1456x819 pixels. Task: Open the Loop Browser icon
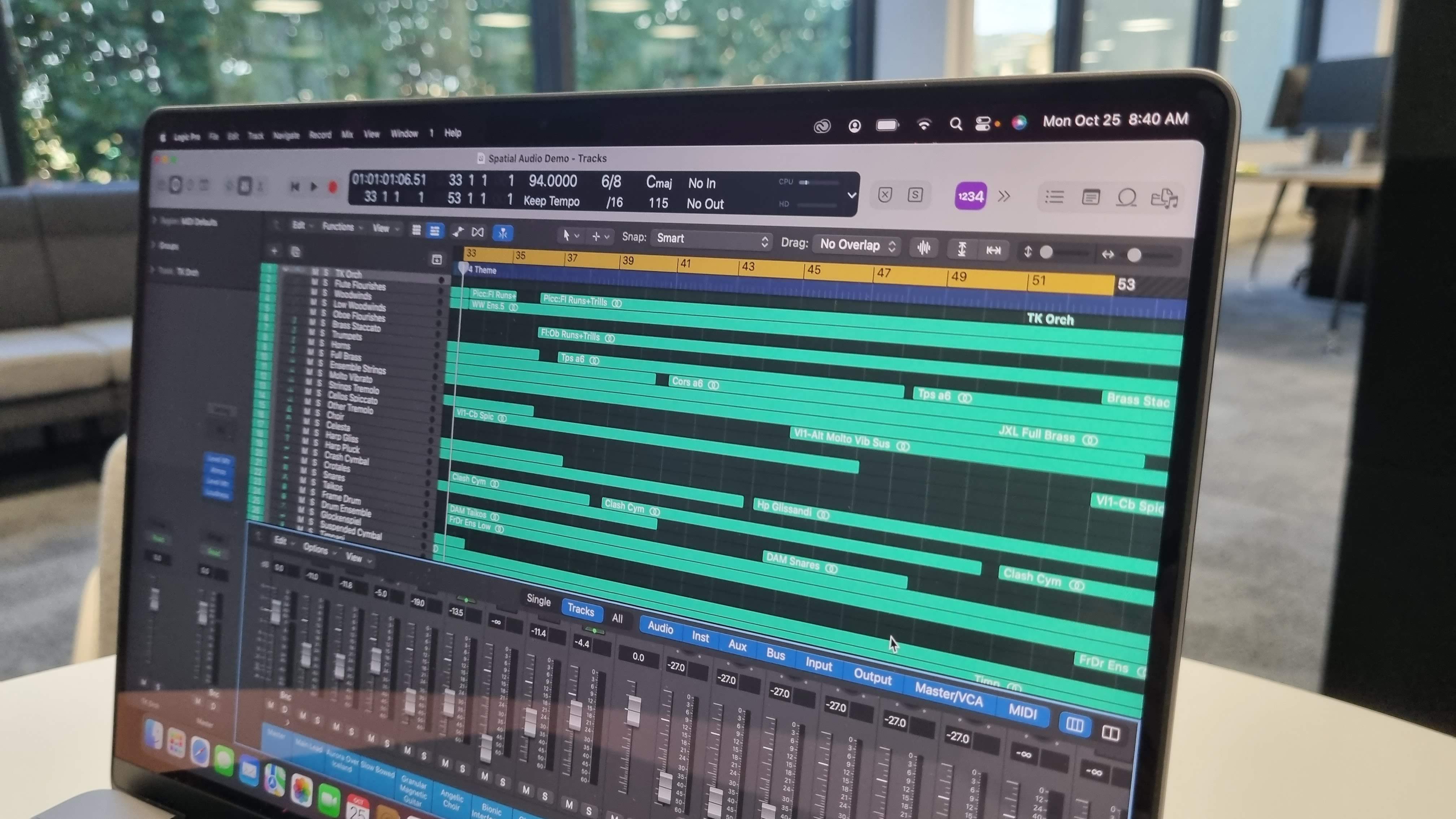coord(1126,198)
